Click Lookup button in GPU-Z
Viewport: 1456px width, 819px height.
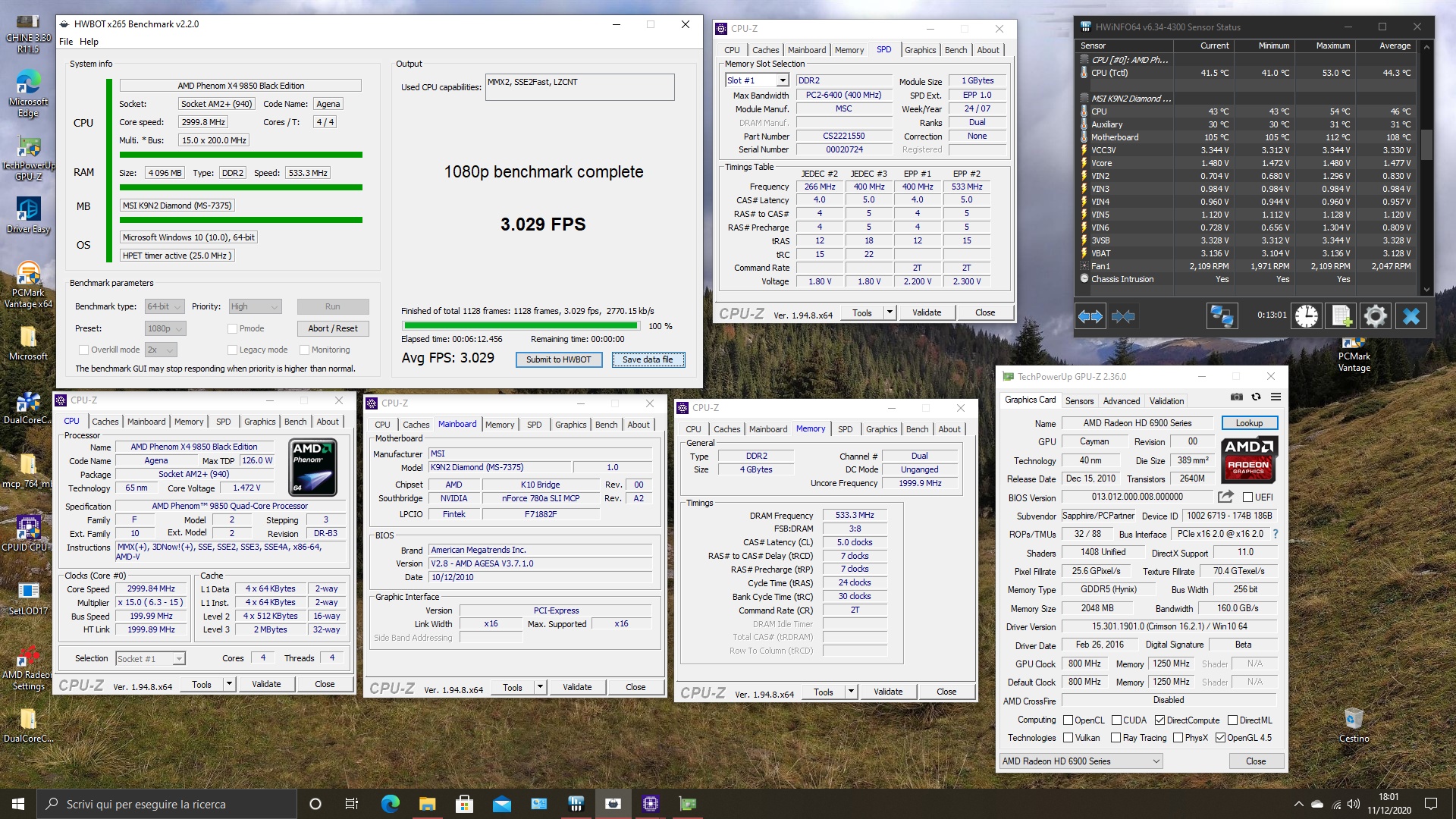(1249, 423)
